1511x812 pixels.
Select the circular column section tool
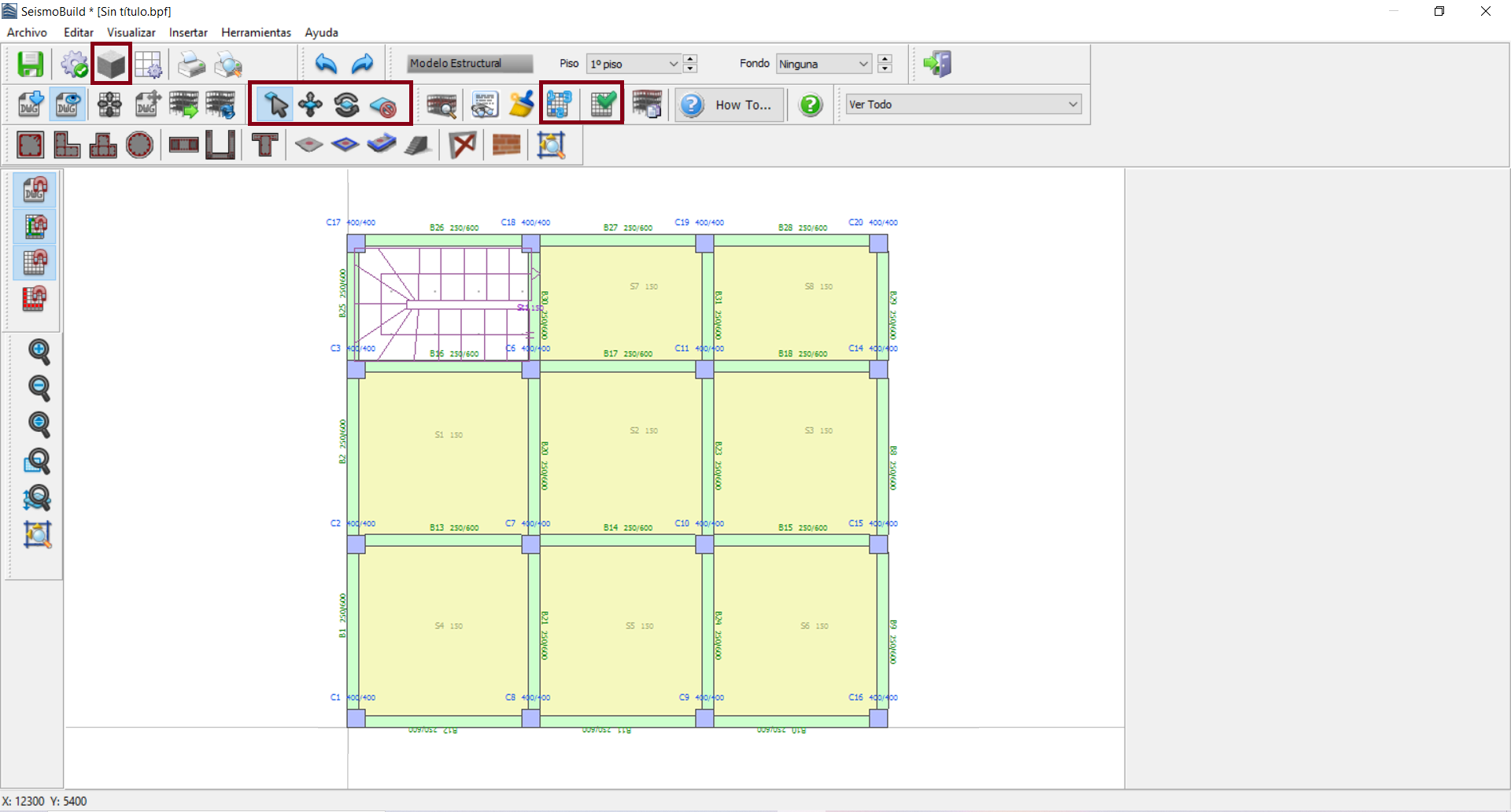(x=139, y=145)
